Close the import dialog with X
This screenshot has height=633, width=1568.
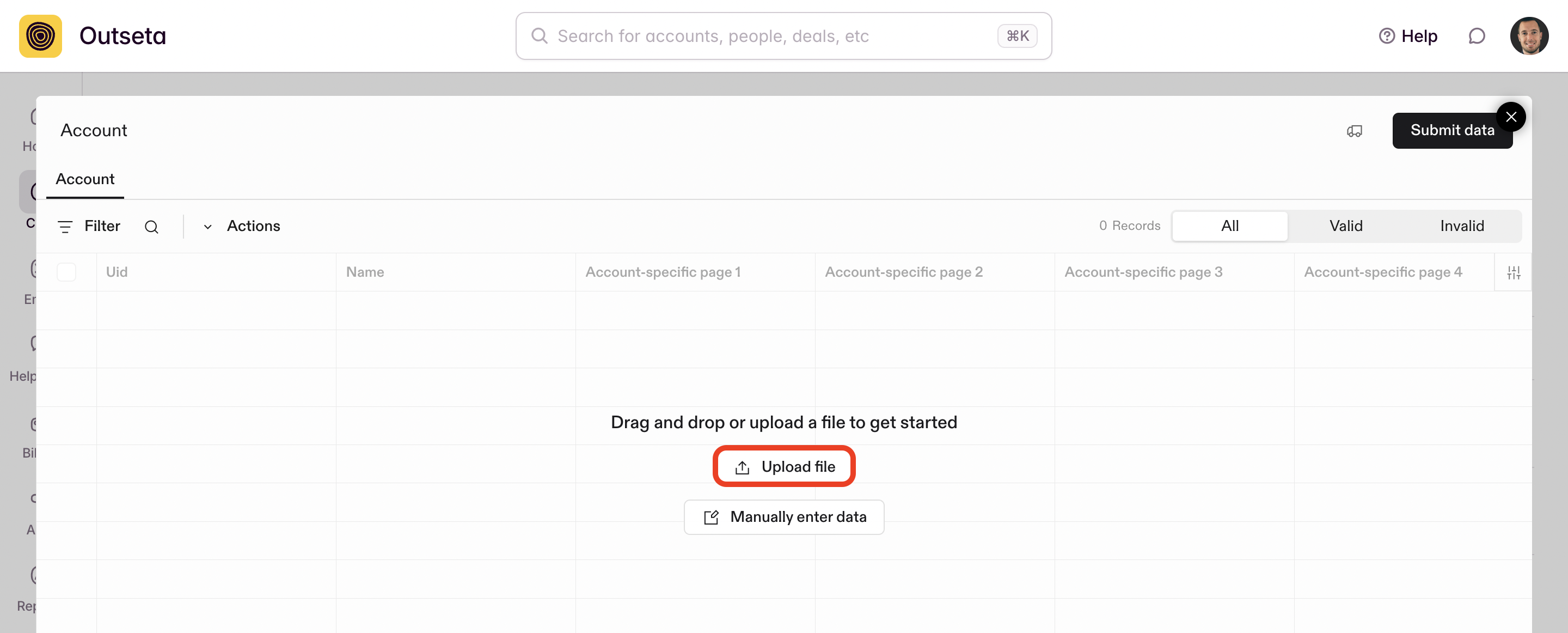1511,117
